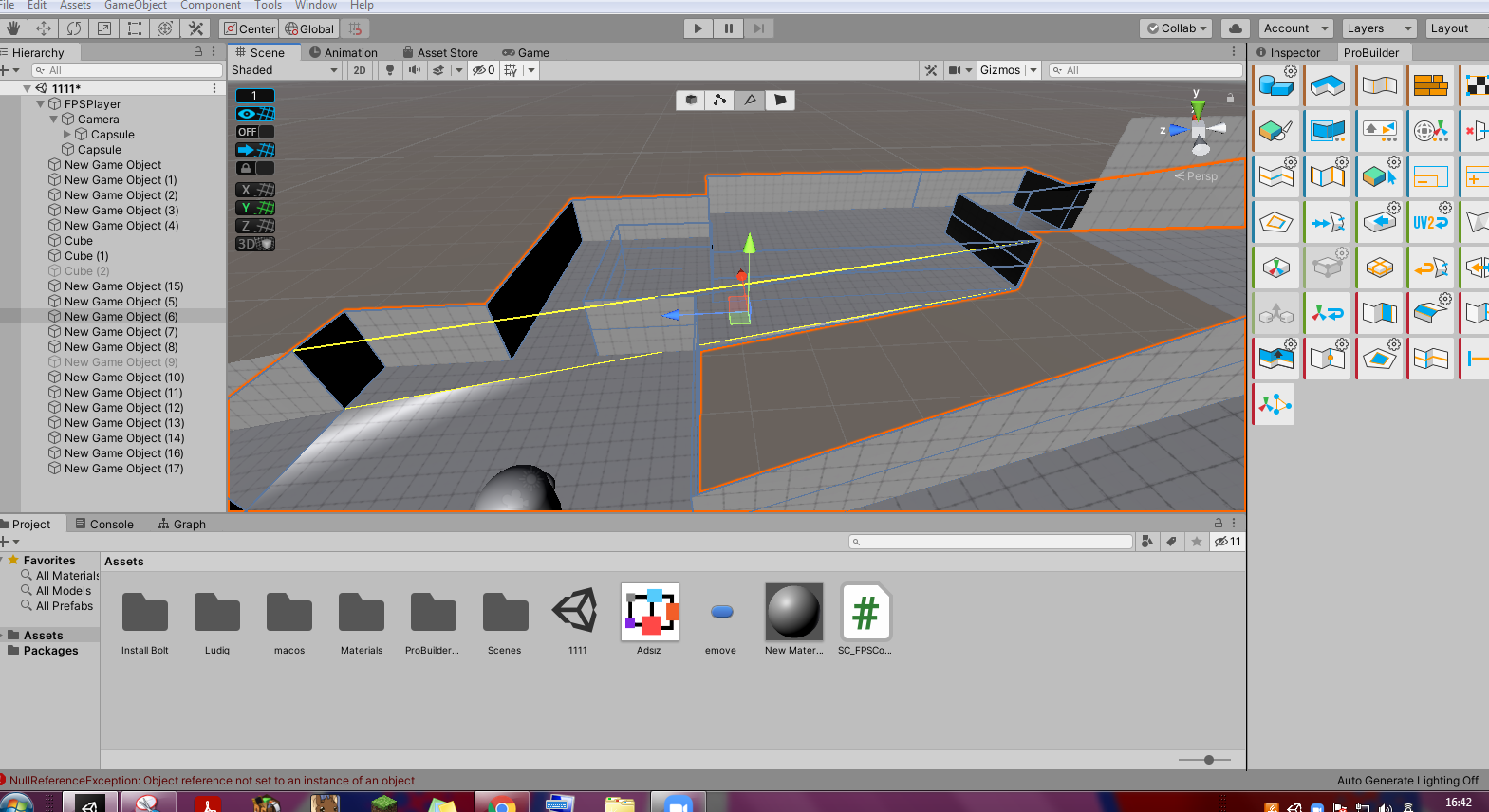Open ProBuilder Material Editor brick icon
Viewport: 1489px width, 812px height.
tap(1431, 86)
